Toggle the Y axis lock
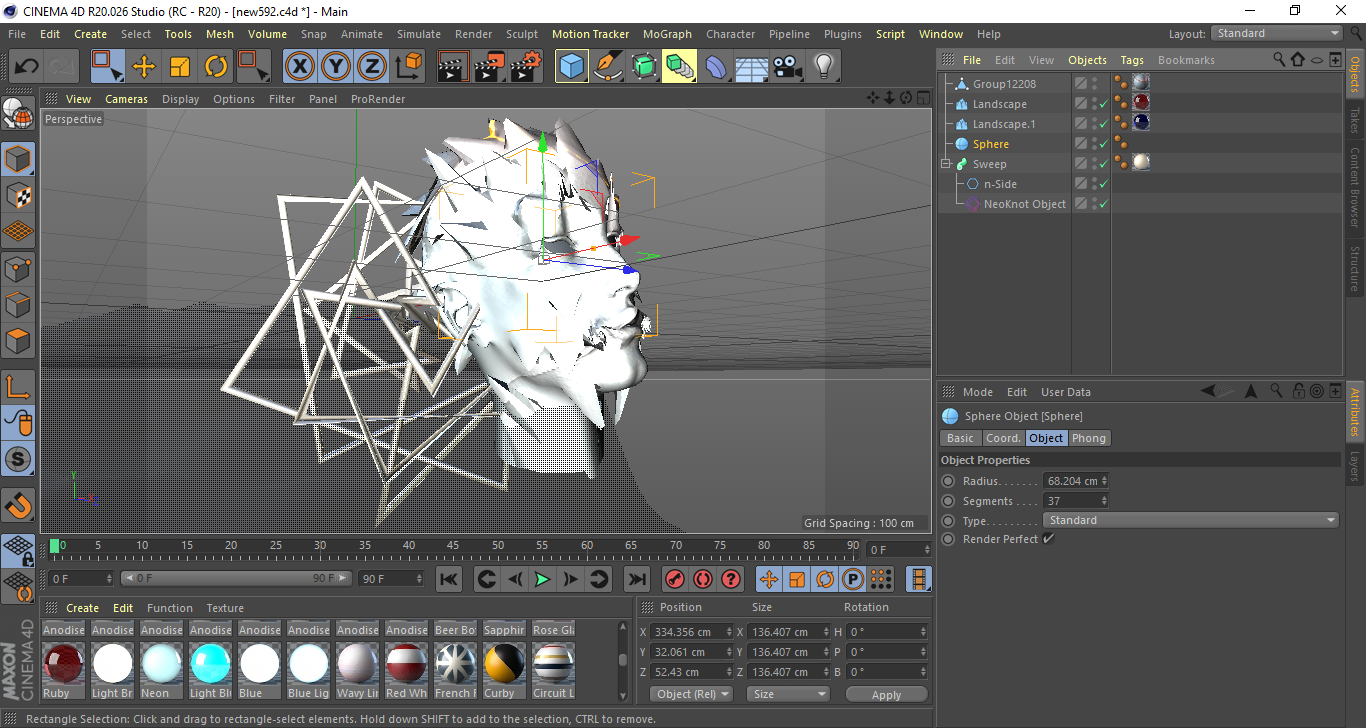1366x728 pixels. pos(335,67)
